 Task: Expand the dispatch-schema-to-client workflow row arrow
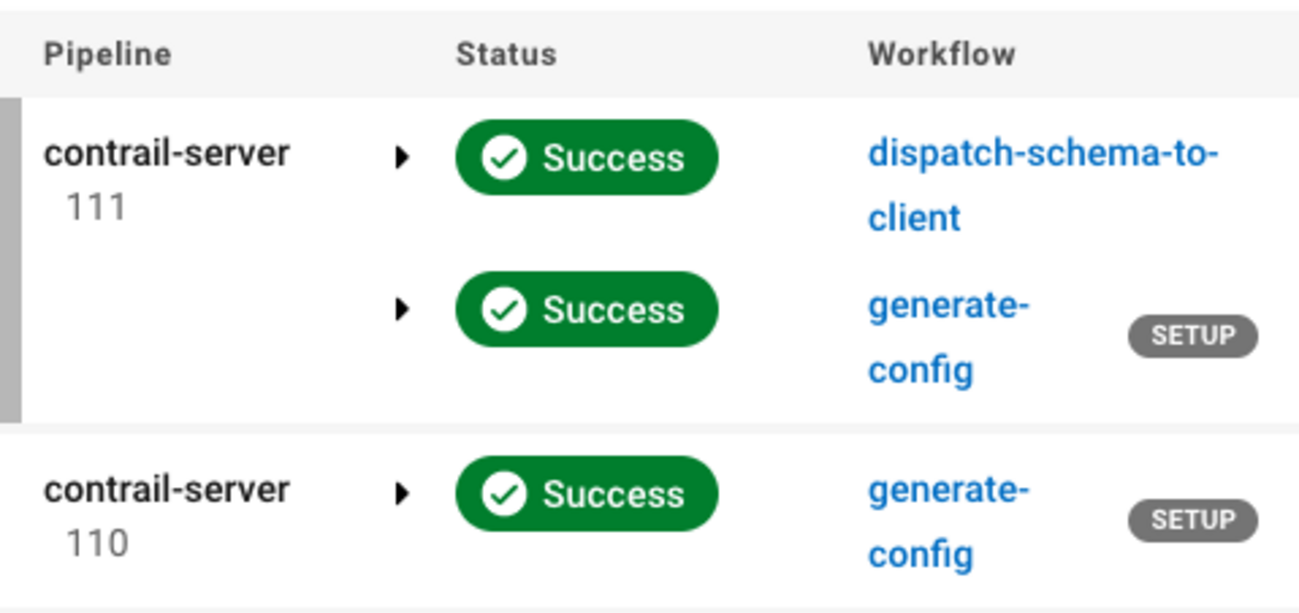[402, 158]
